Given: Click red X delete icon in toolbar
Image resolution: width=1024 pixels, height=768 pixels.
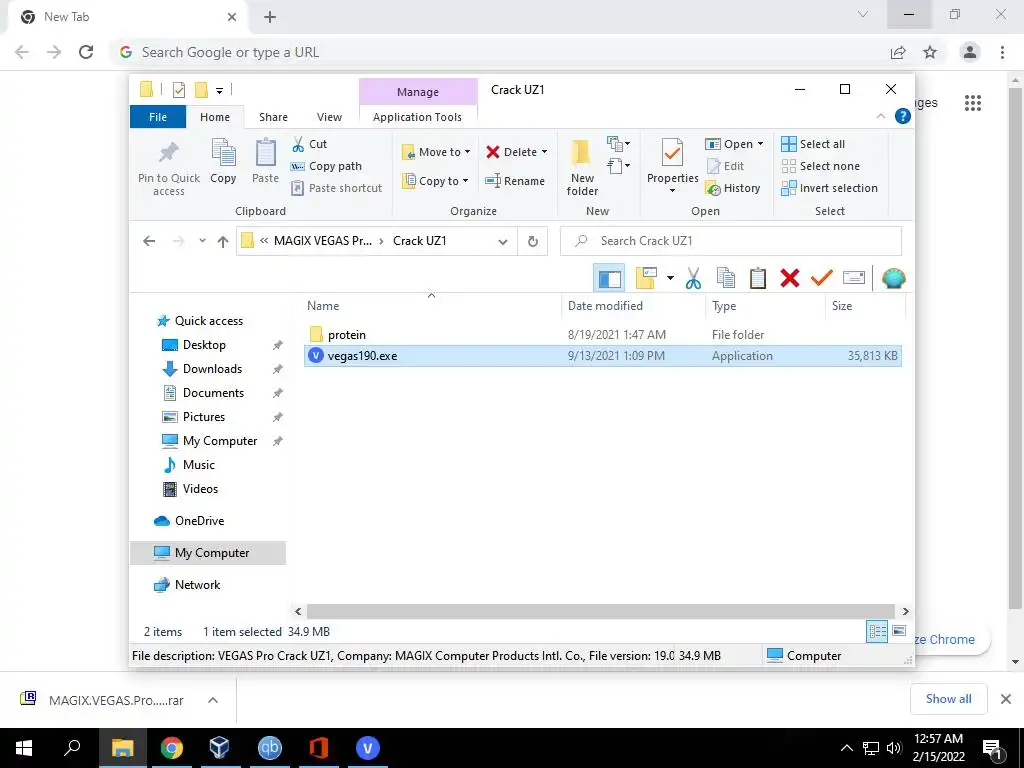Looking at the screenshot, I should [790, 278].
